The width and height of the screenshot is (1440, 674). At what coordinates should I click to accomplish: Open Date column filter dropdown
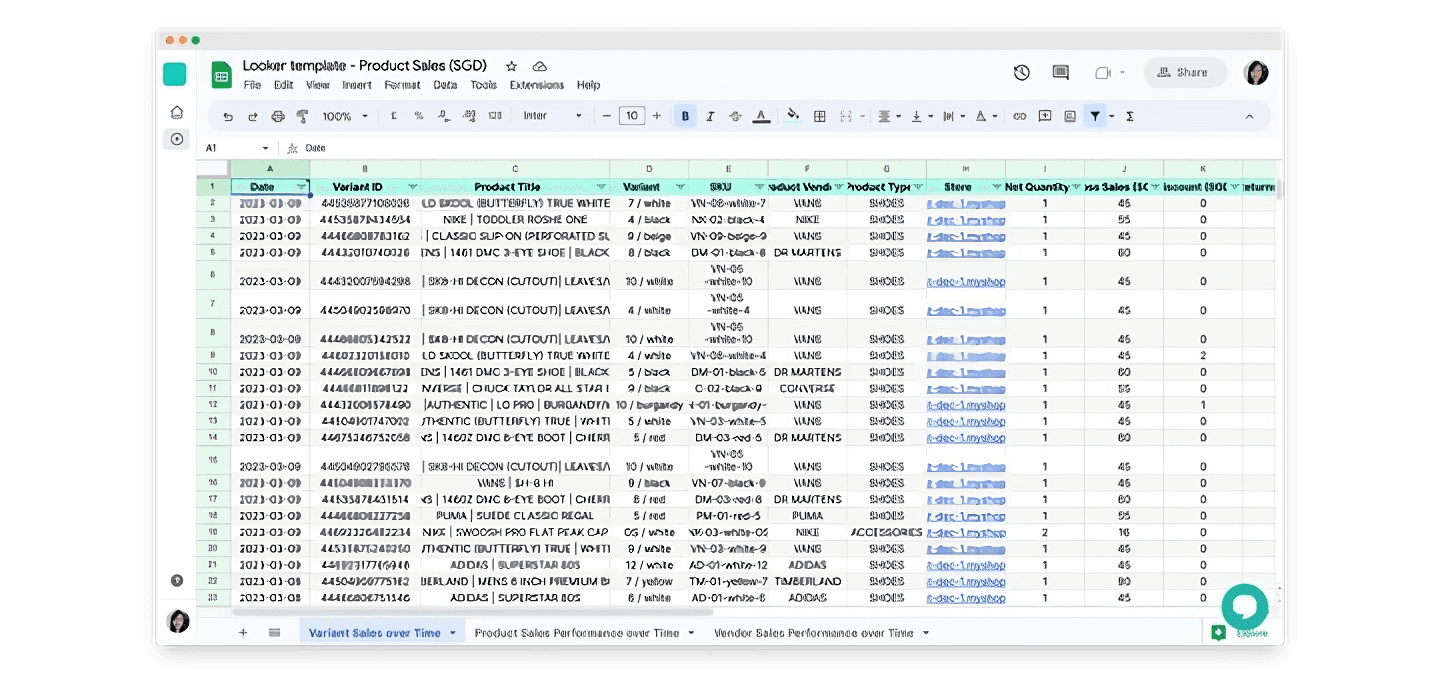(301, 187)
